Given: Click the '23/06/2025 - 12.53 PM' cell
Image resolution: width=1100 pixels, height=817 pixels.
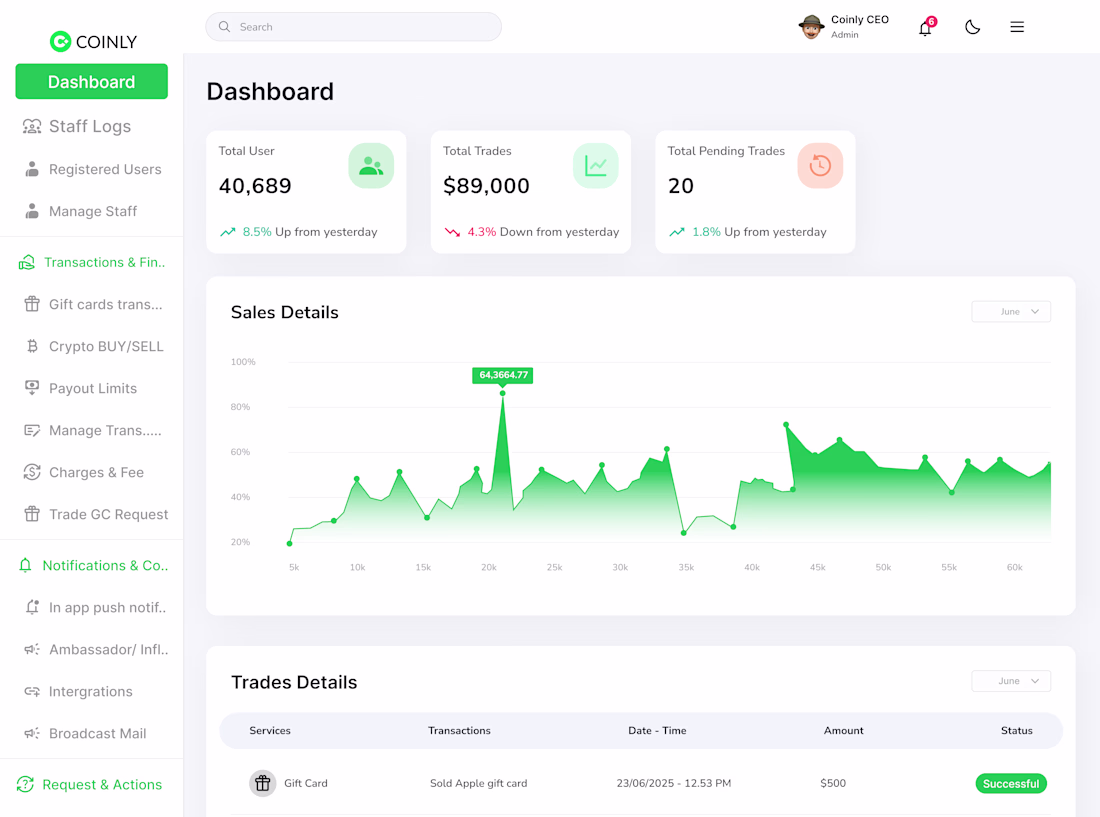Looking at the screenshot, I should click(673, 783).
